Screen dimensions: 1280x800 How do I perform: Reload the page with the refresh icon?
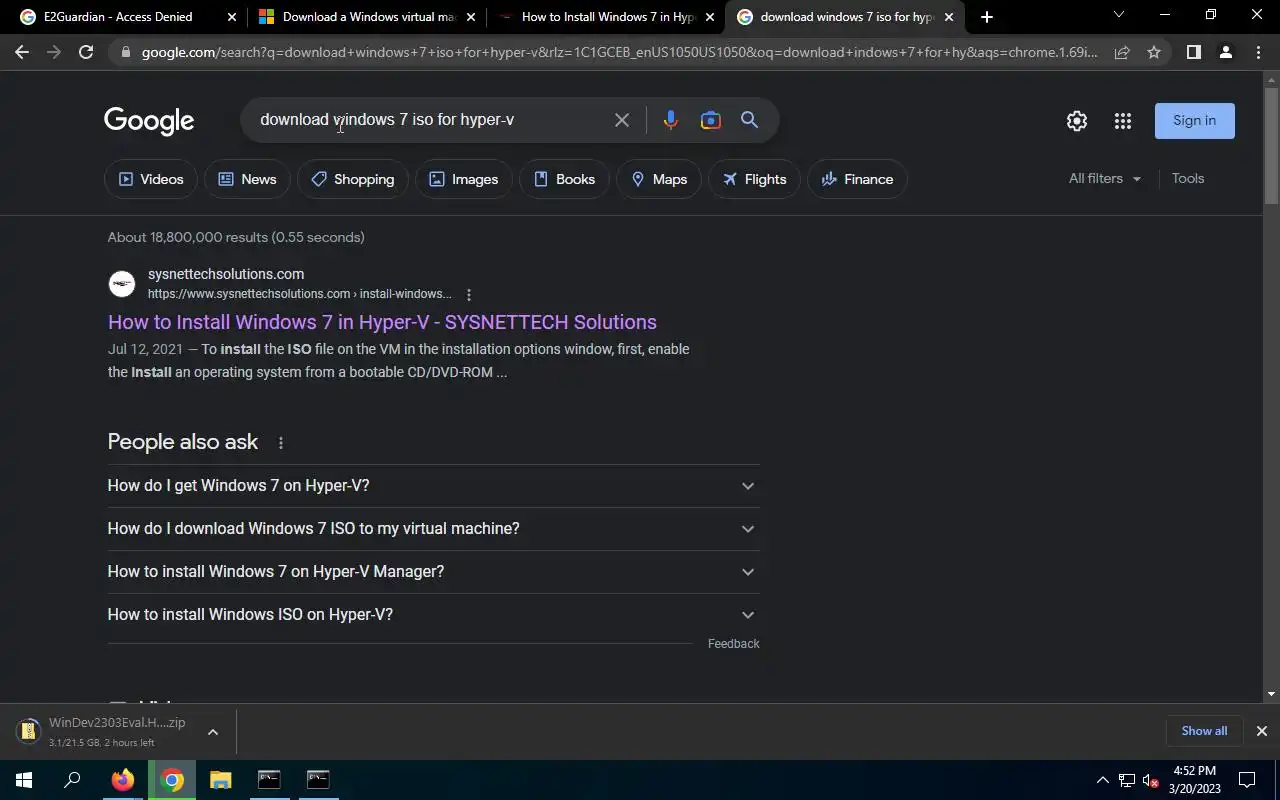tap(86, 52)
